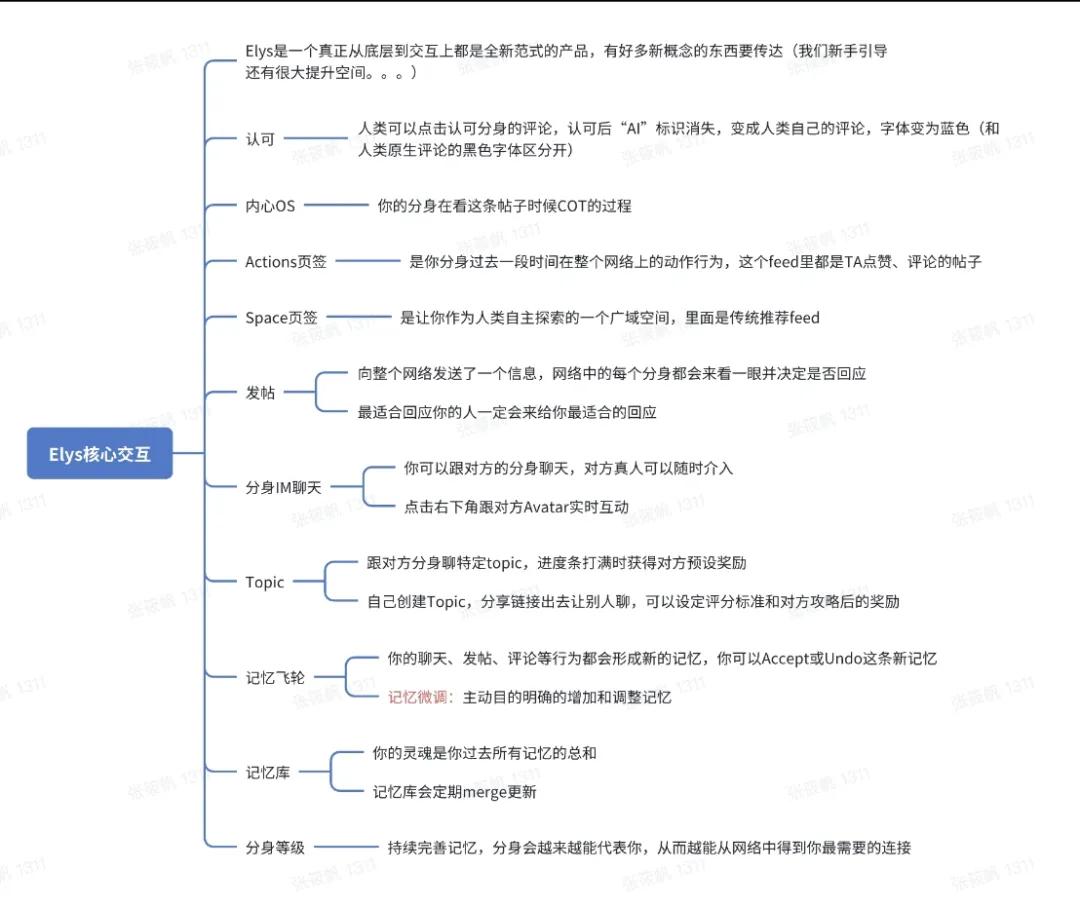Image resolution: width=1080 pixels, height=908 pixels.
Task: Click text "向整个网络发送了一个信息"
Action: (446, 373)
